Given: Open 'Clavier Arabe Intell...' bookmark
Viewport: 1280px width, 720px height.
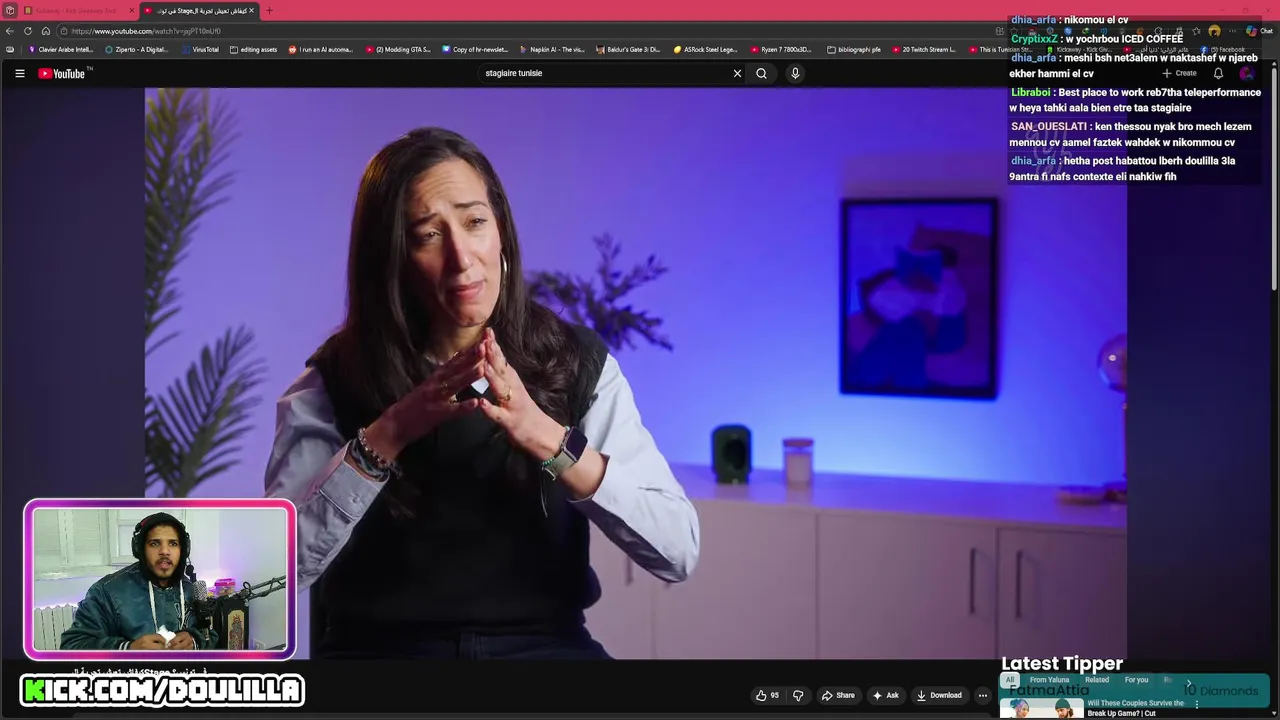Looking at the screenshot, I should (60, 49).
